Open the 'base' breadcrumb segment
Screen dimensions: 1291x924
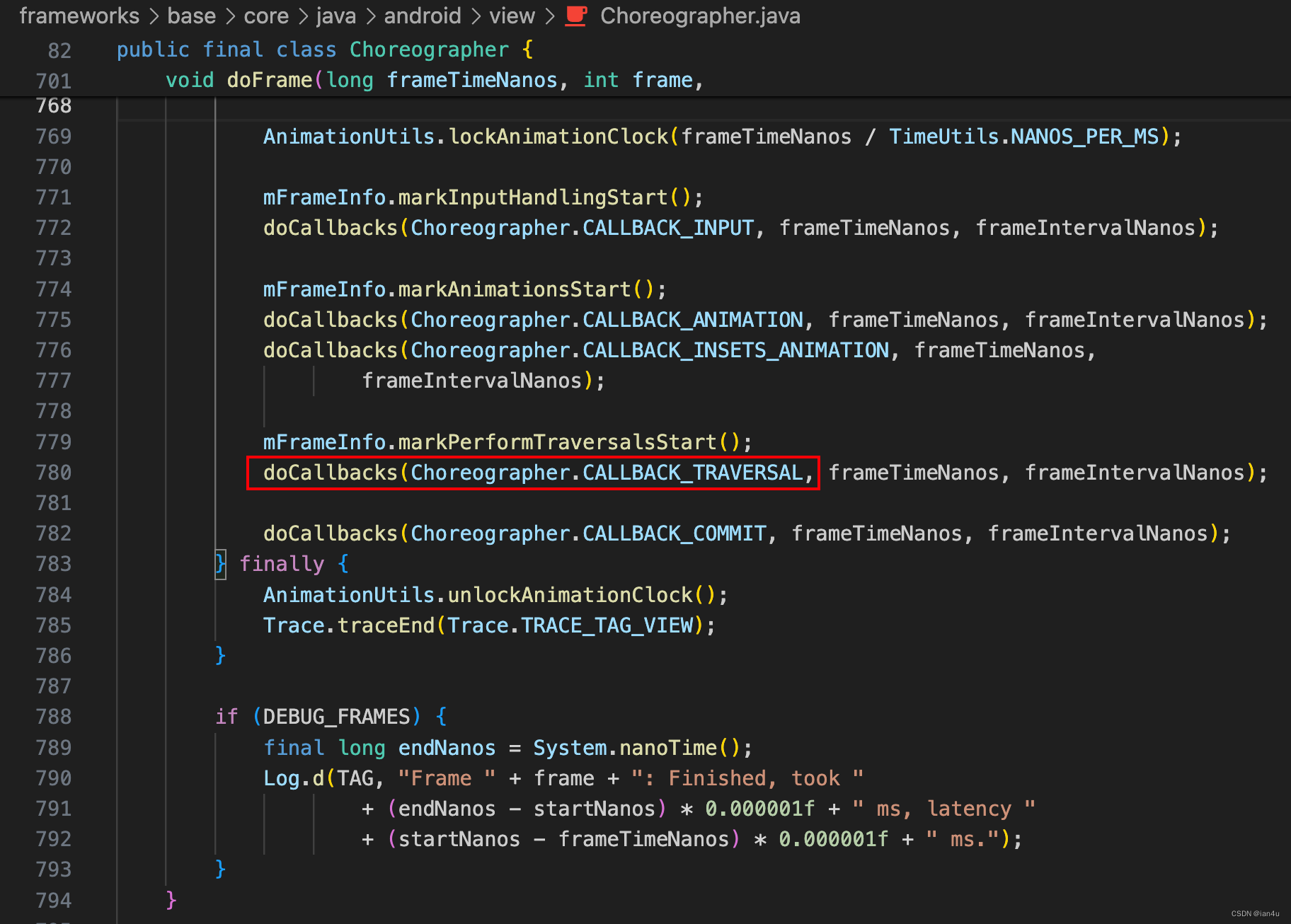pyautogui.click(x=191, y=16)
